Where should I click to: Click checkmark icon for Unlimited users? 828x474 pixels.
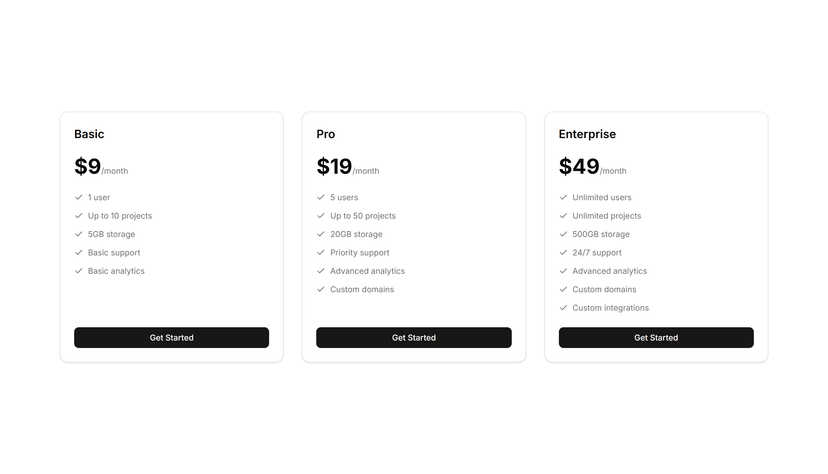(x=563, y=197)
